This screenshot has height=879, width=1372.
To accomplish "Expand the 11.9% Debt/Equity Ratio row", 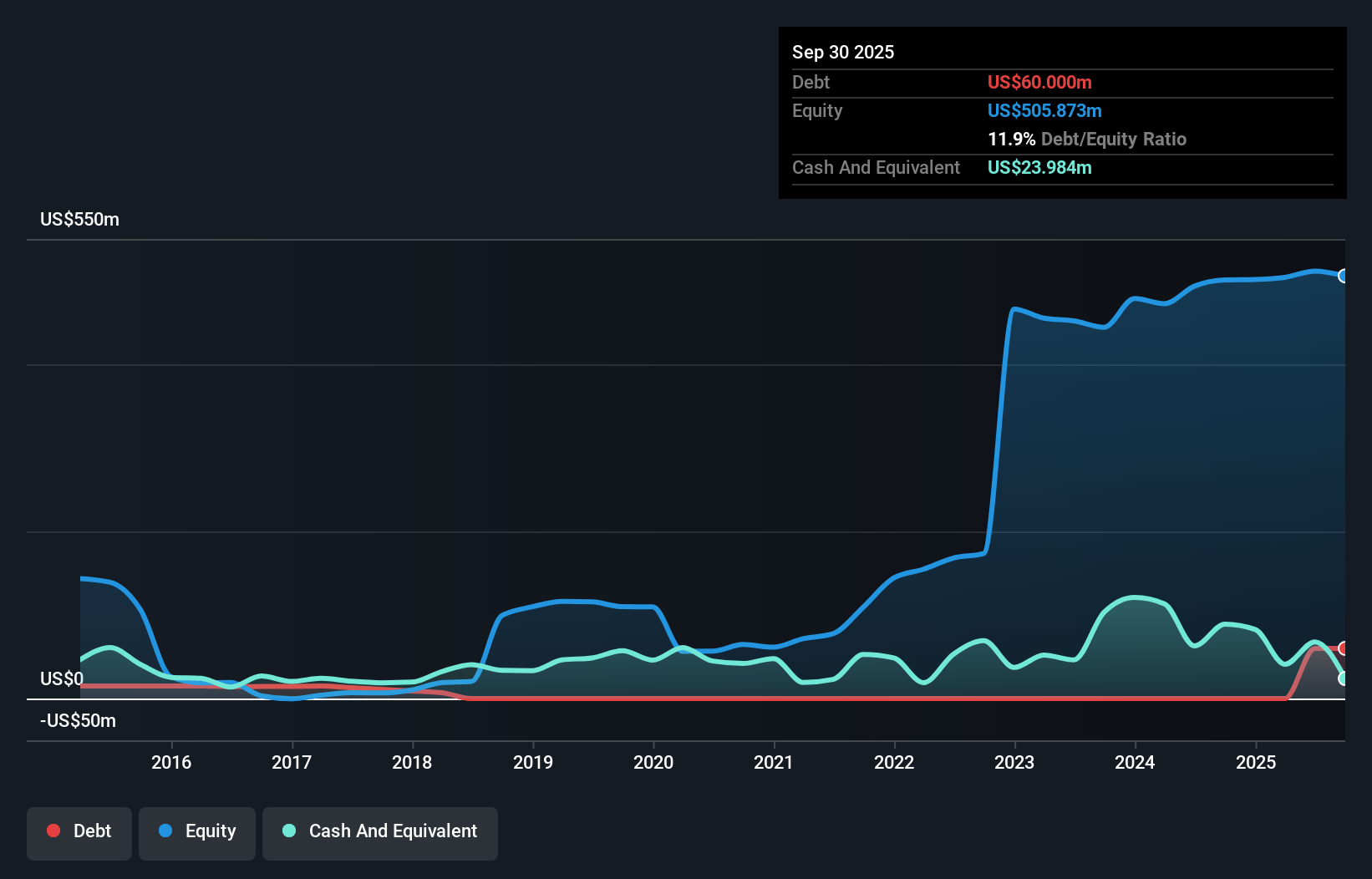I will [1087, 139].
